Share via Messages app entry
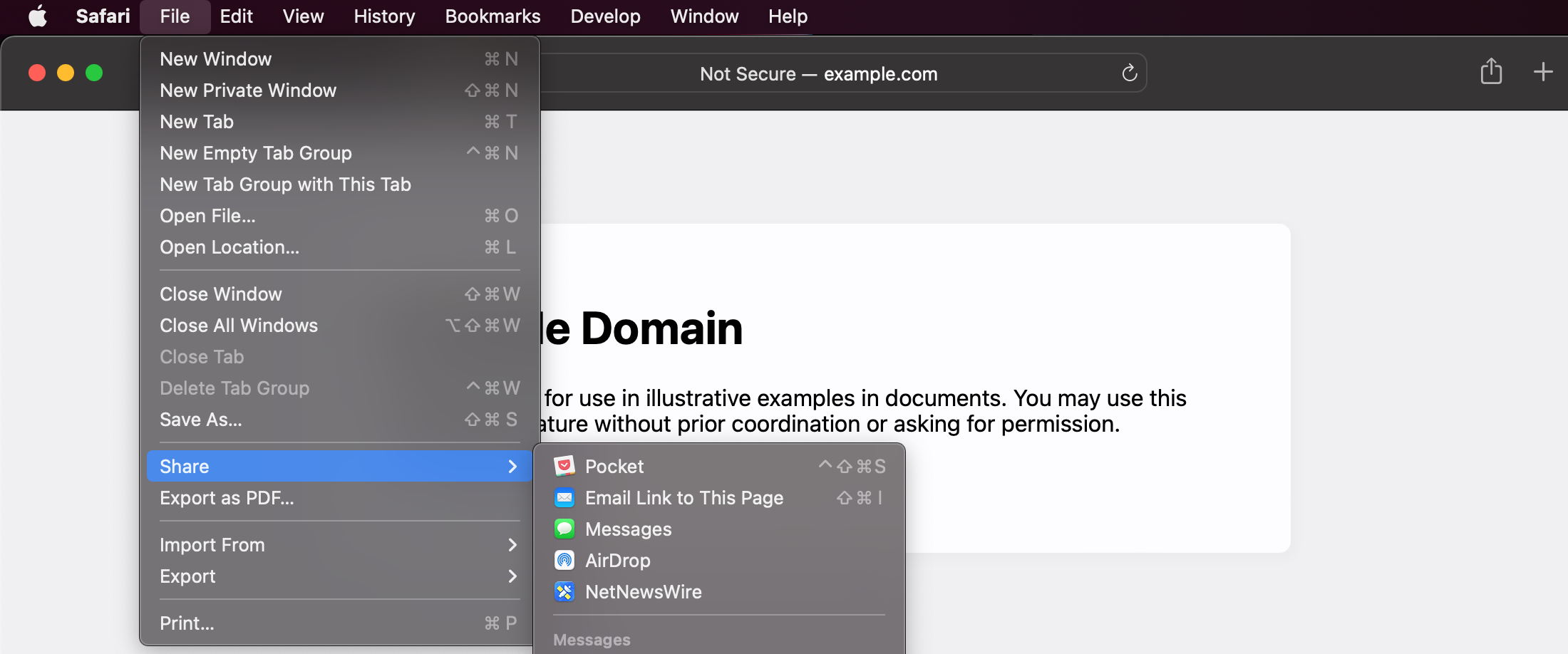Image resolution: width=1568 pixels, height=654 pixels. point(719,529)
